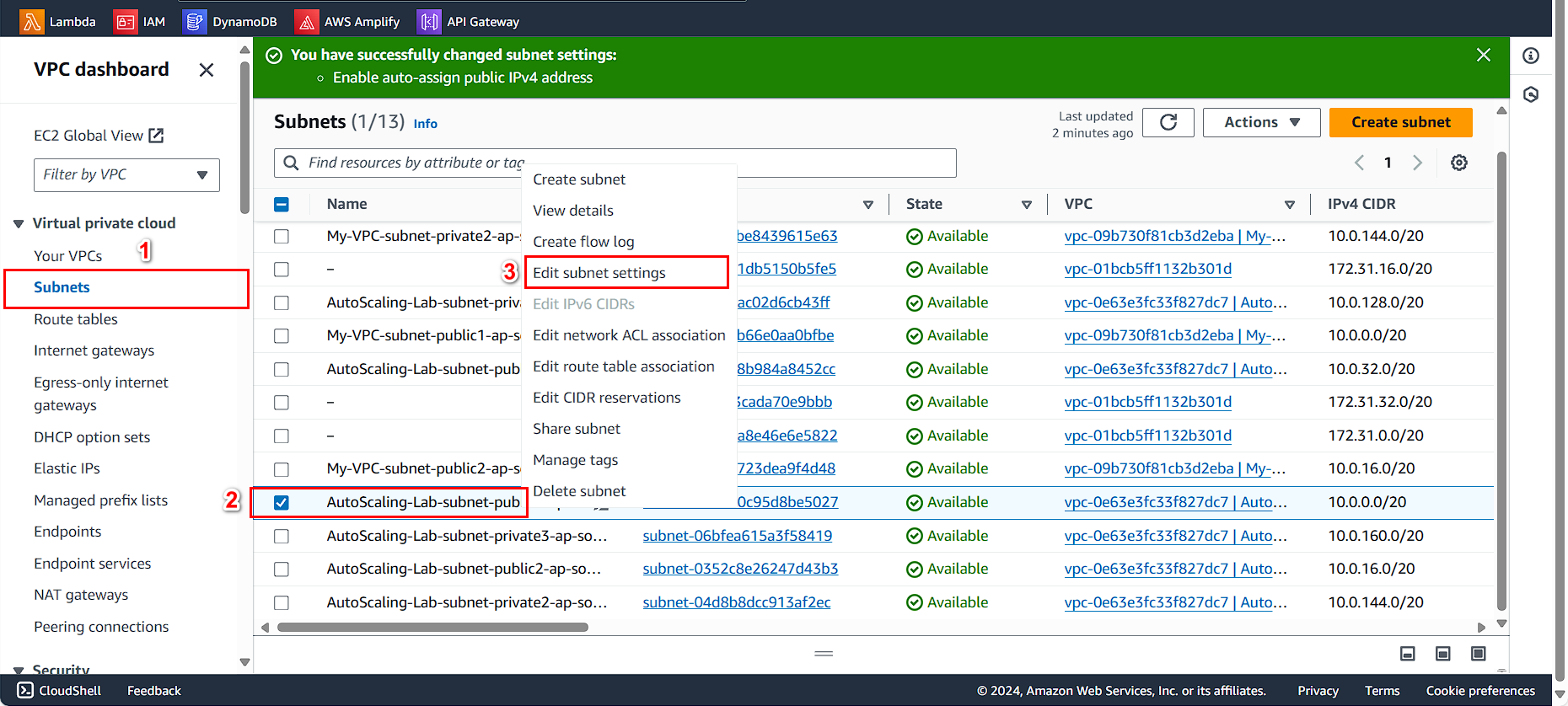Uncheck the selected 10.0.0.0/20 AutoScaling-Lab subnet
This screenshot has height=706, width=1568.
[282, 503]
